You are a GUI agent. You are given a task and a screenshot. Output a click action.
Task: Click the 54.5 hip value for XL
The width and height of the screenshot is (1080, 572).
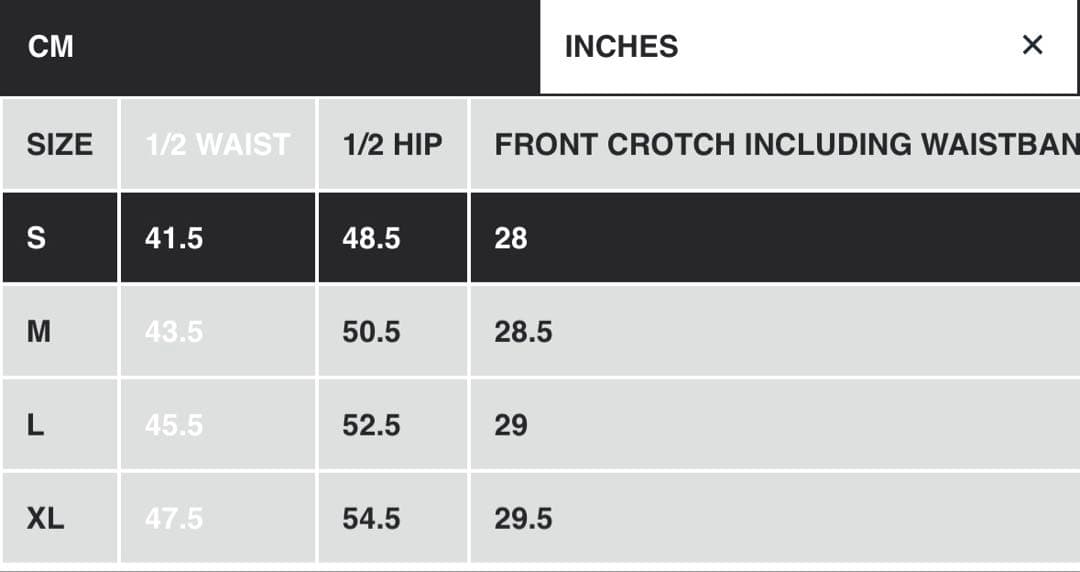tap(371, 518)
